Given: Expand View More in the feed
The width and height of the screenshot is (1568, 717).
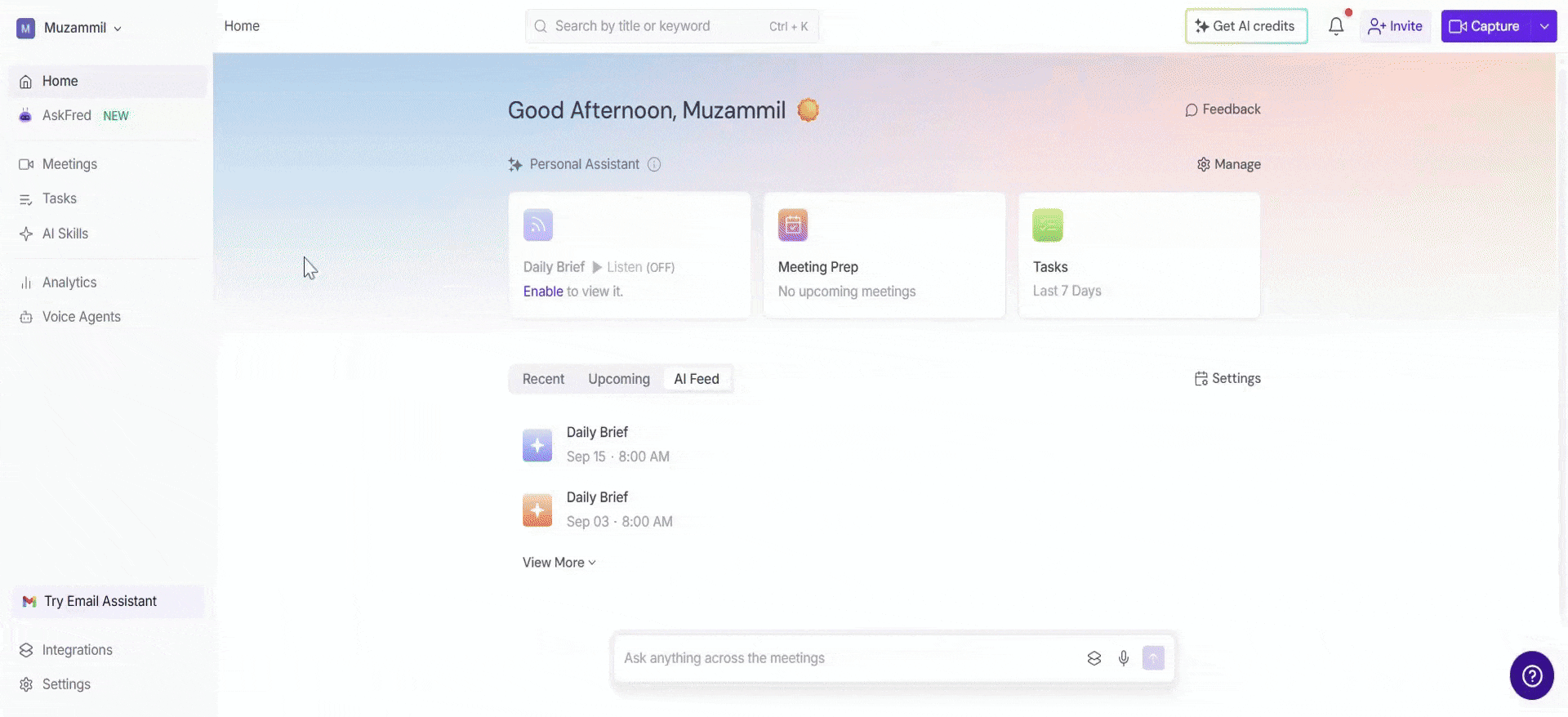Looking at the screenshot, I should click(559, 563).
